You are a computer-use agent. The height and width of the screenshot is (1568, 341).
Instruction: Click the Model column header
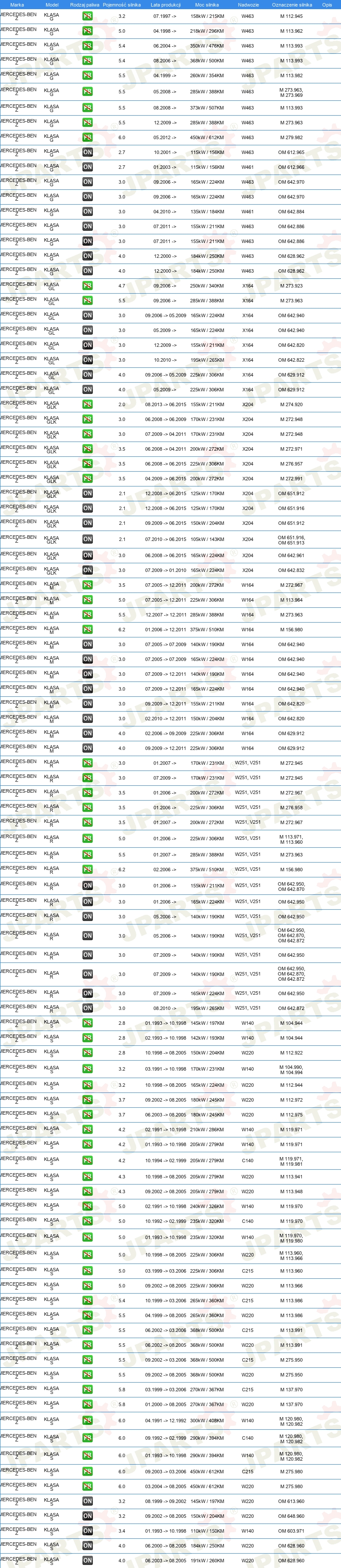tap(52, 5)
